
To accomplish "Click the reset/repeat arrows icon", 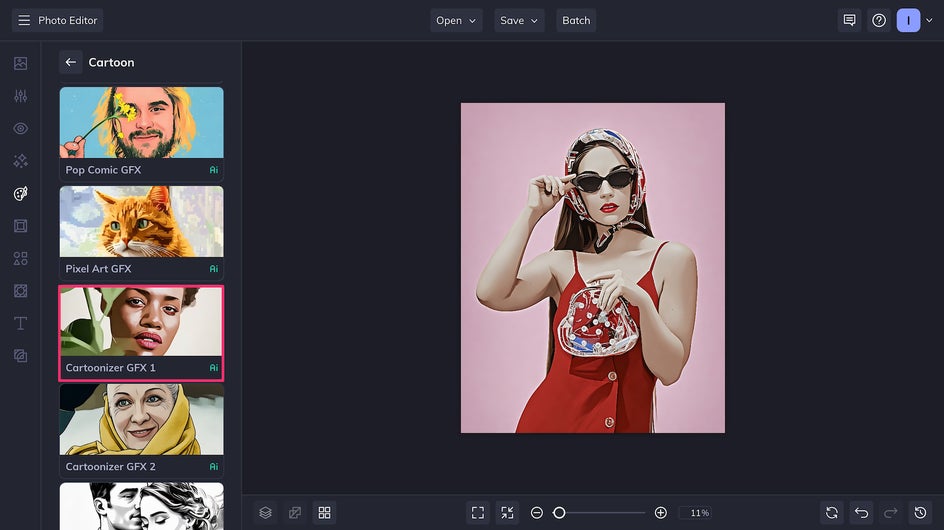I will 832,513.
